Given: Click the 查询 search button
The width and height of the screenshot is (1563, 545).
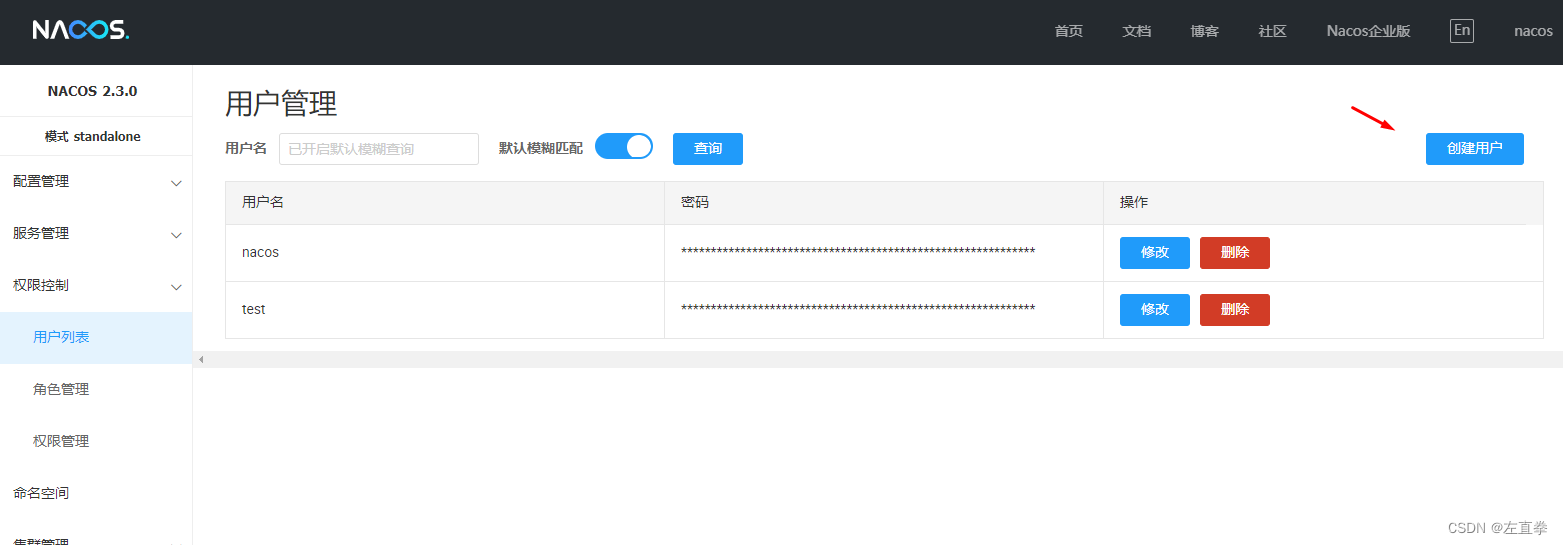Looking at the screenshot, I should coord(708,149).
